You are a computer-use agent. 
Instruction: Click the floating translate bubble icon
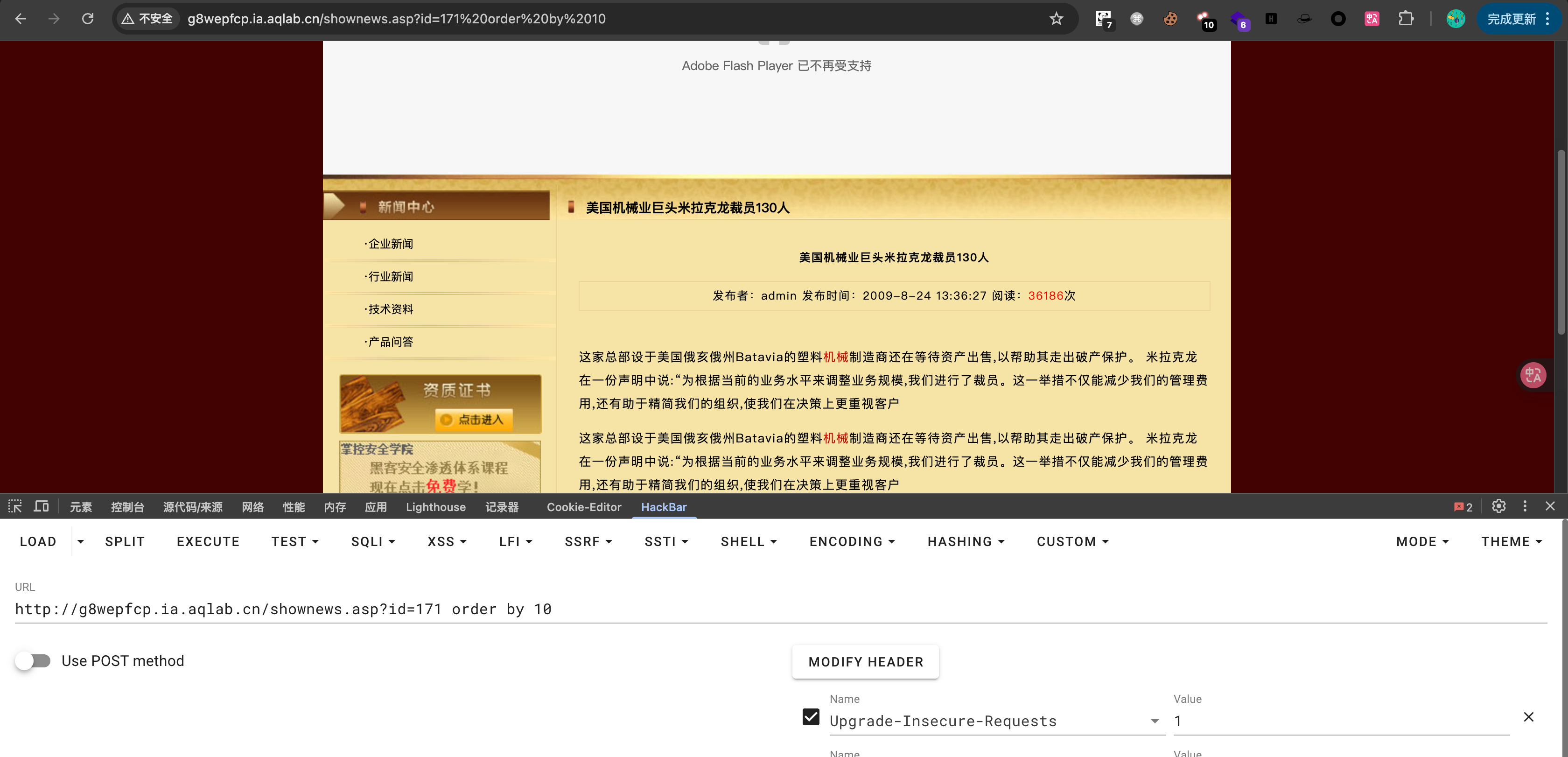tap(1533, 375)
